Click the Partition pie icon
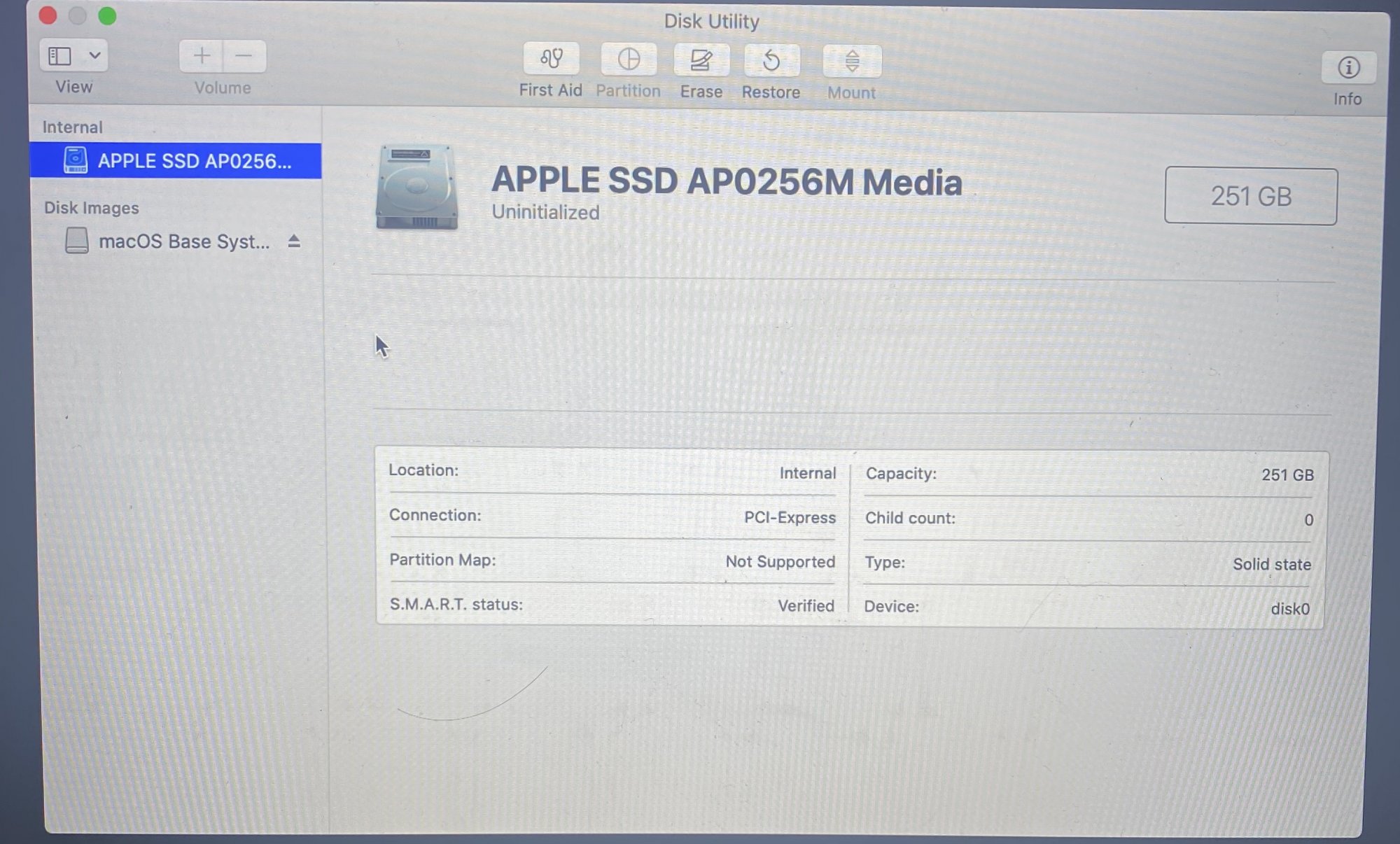Image resolution: width=1400 pixels, height=844 pixels. click(x=629, y=59)
